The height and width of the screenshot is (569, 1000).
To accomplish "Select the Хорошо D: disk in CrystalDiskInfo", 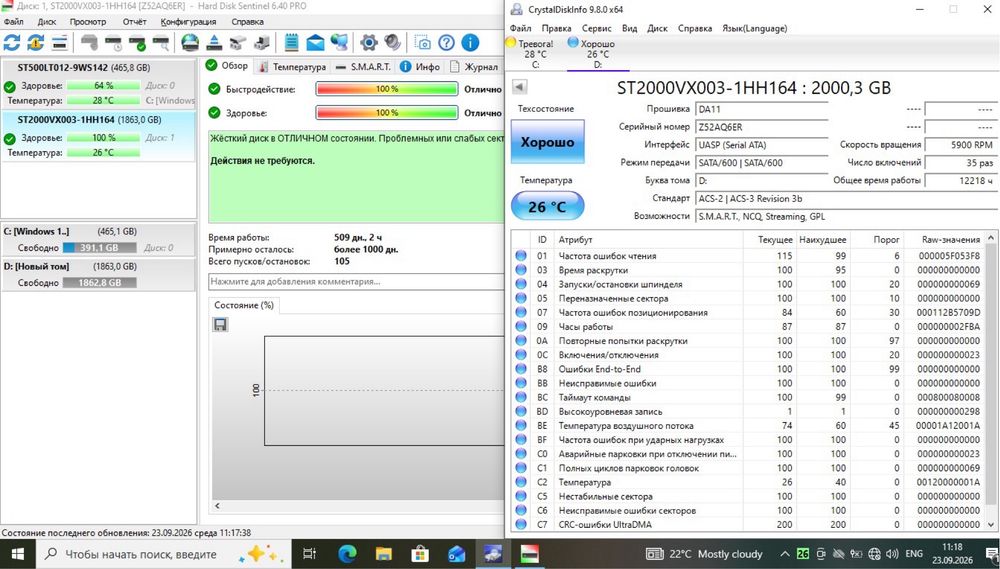I will click(x=598, y=54).
